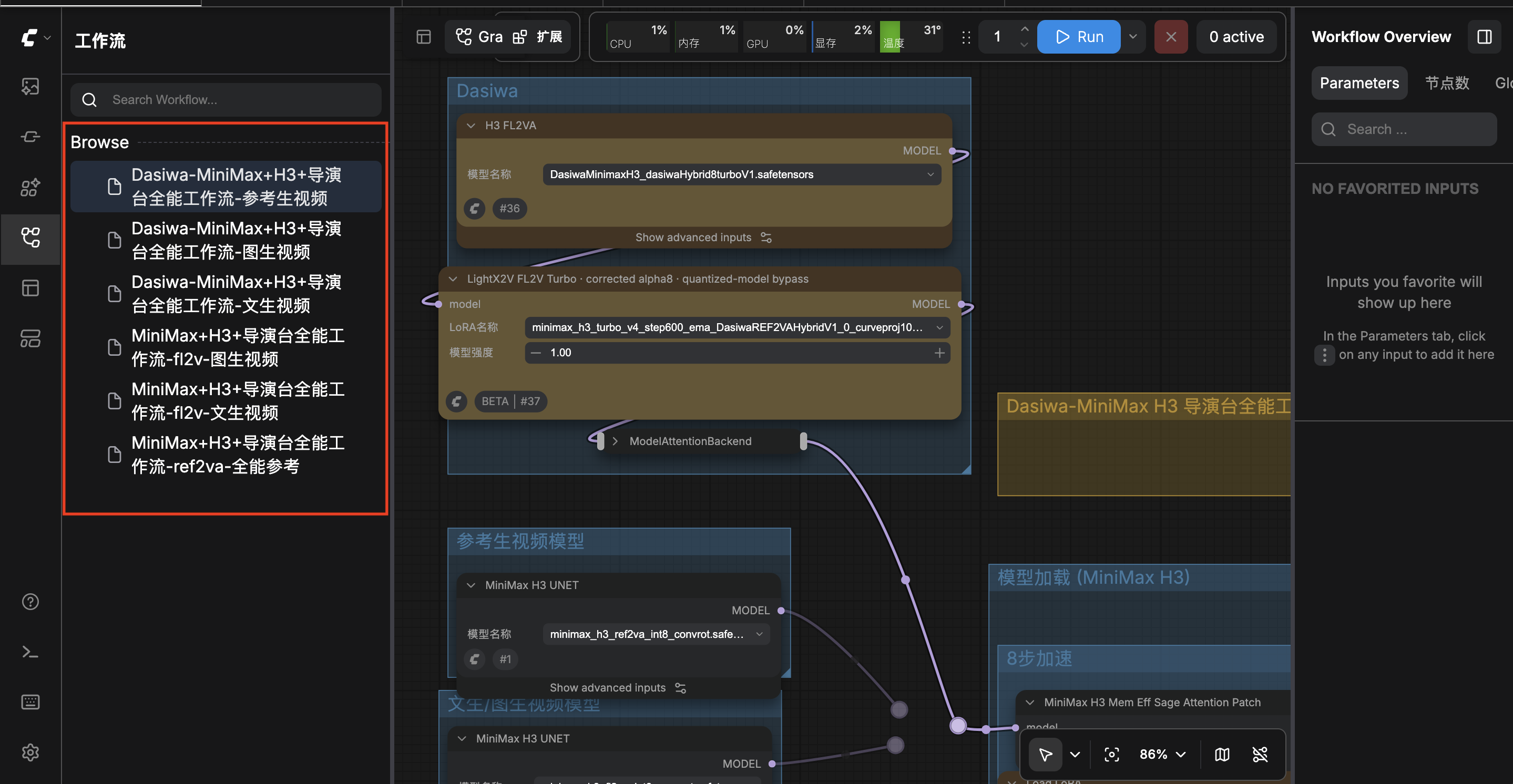Open the queue stack sidebar icon
The height and width of the screenshot is (784, 1513).
point(30,339)
